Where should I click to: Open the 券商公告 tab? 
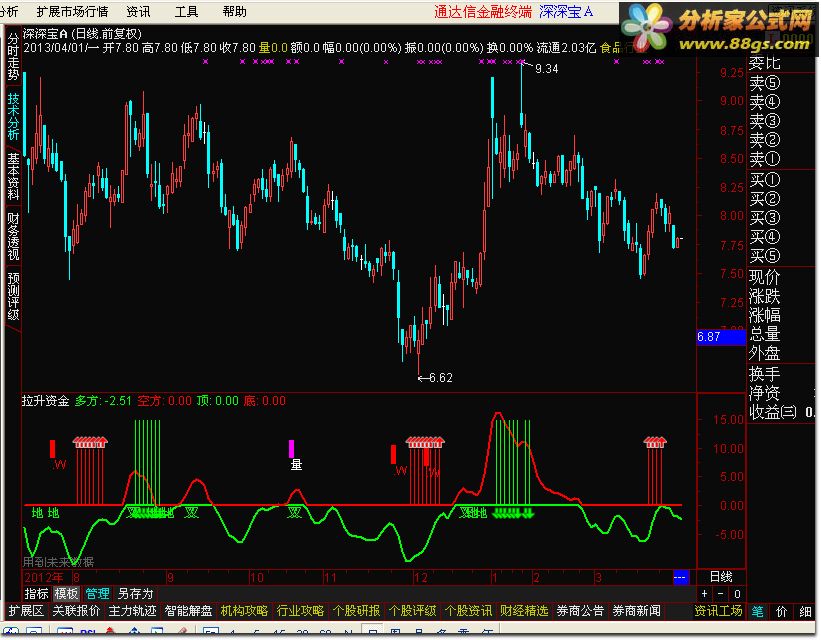pyautogui.click(x=580, y=611)
